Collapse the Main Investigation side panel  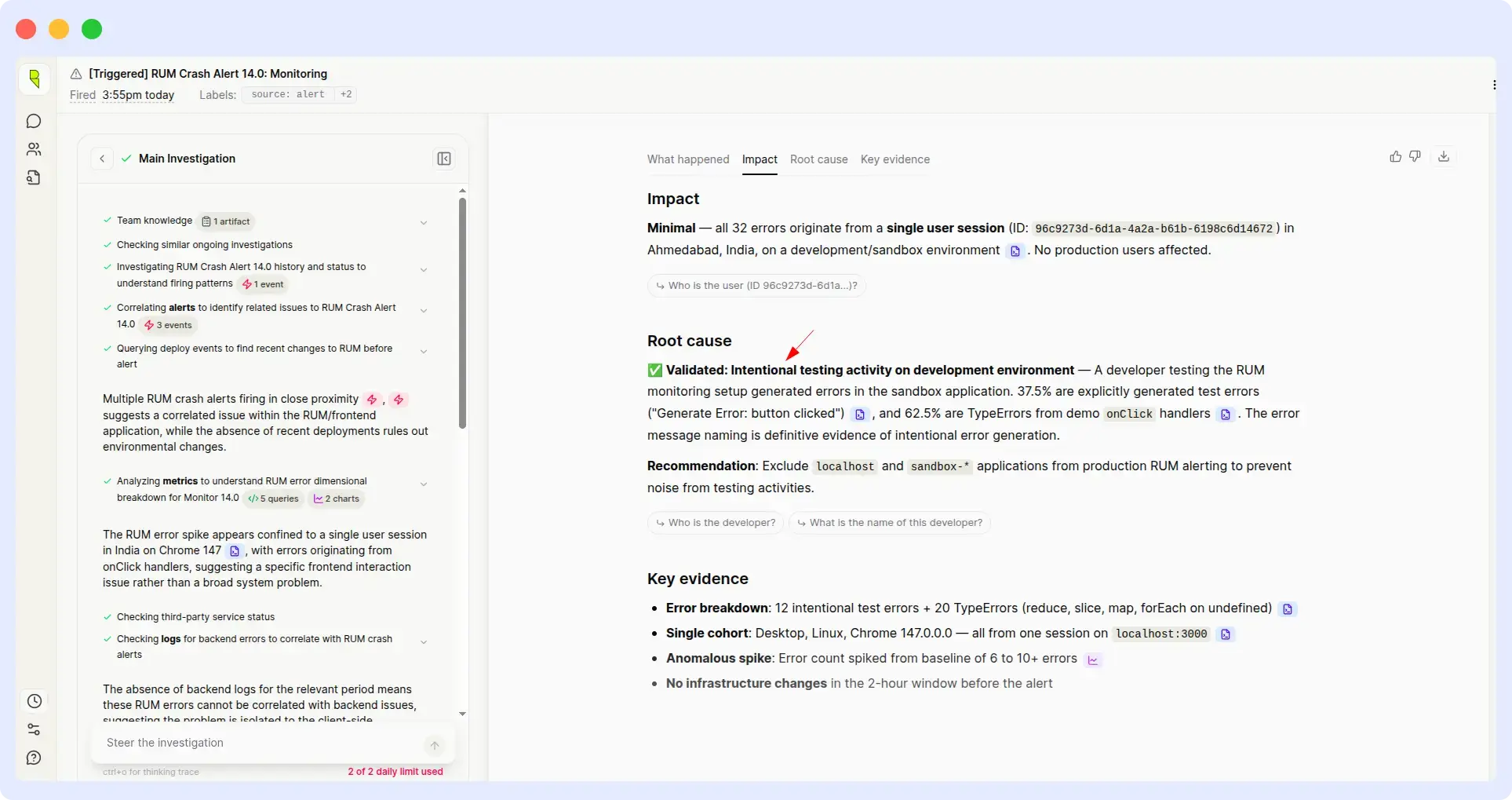[444, 159]
